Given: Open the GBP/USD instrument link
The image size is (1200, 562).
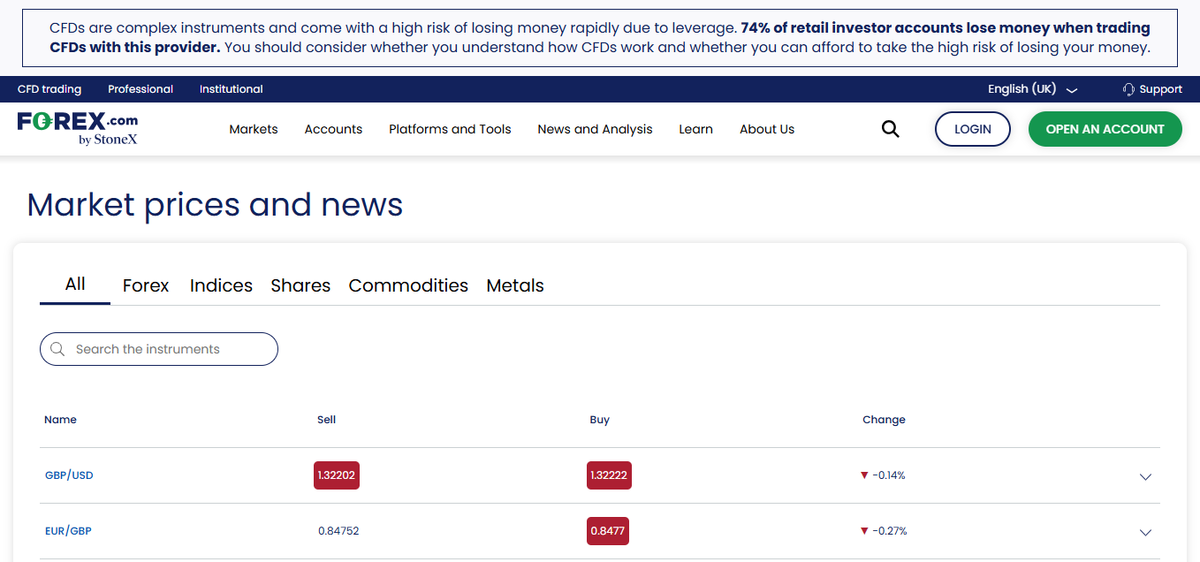Looking at the screenshot, I should click(69, 475).
